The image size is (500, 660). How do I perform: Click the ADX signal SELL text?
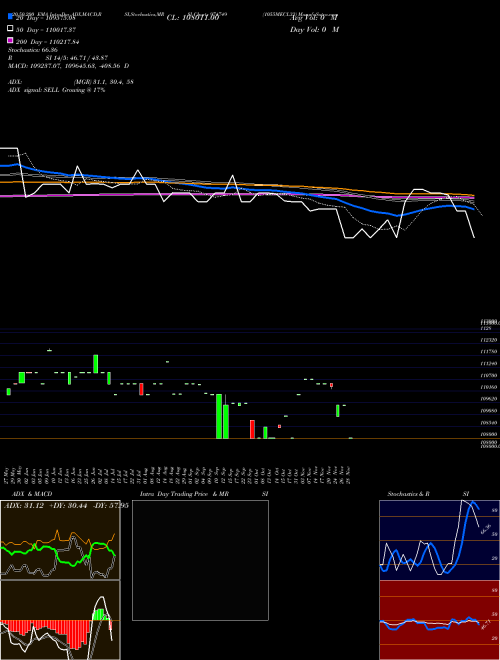56,90
